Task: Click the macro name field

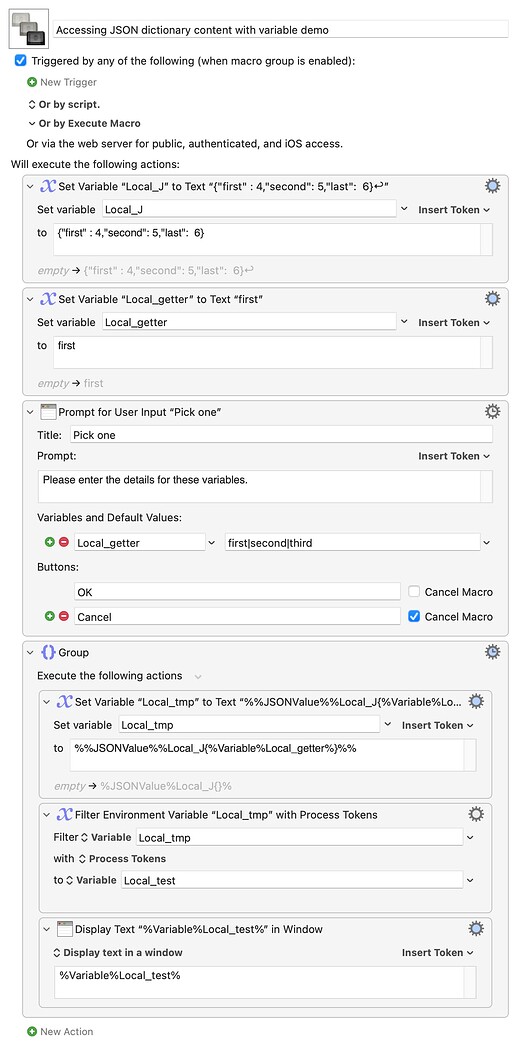Action: pos(280,29)
